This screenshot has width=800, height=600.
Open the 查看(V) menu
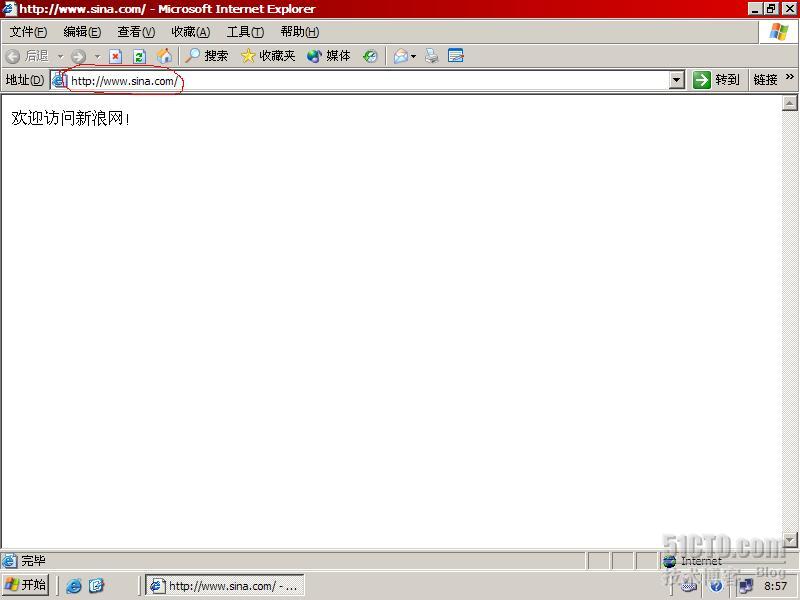(x=136, y=32)
